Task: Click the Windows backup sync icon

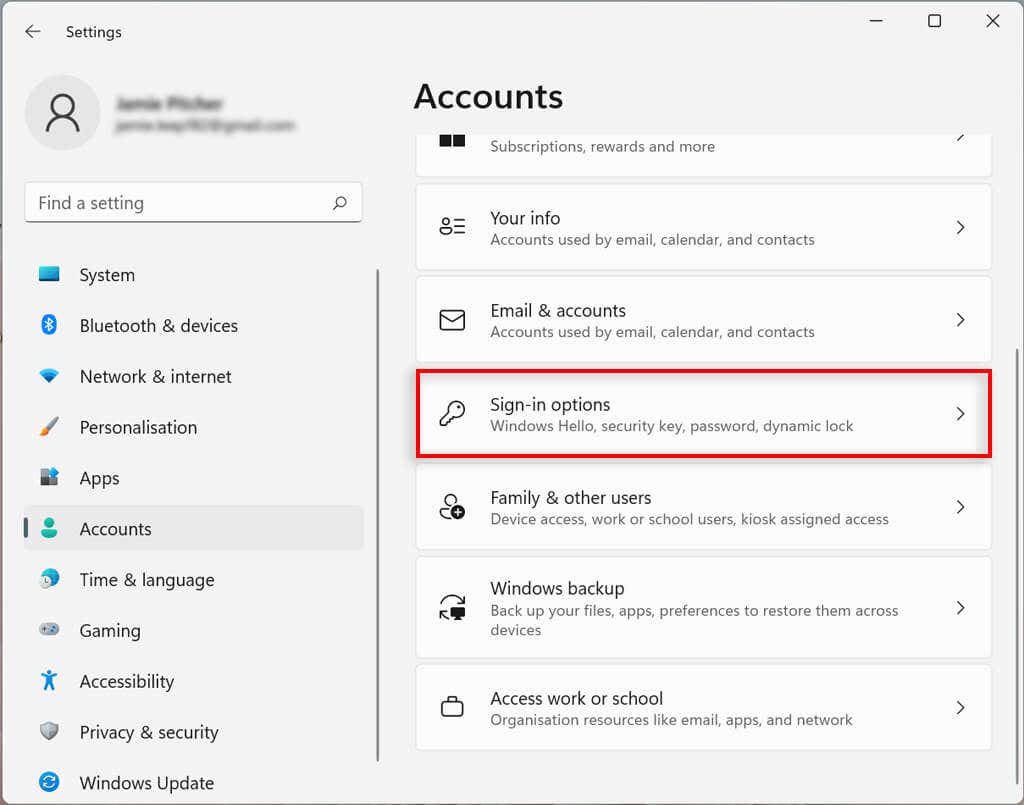Action: click(452, 607)
